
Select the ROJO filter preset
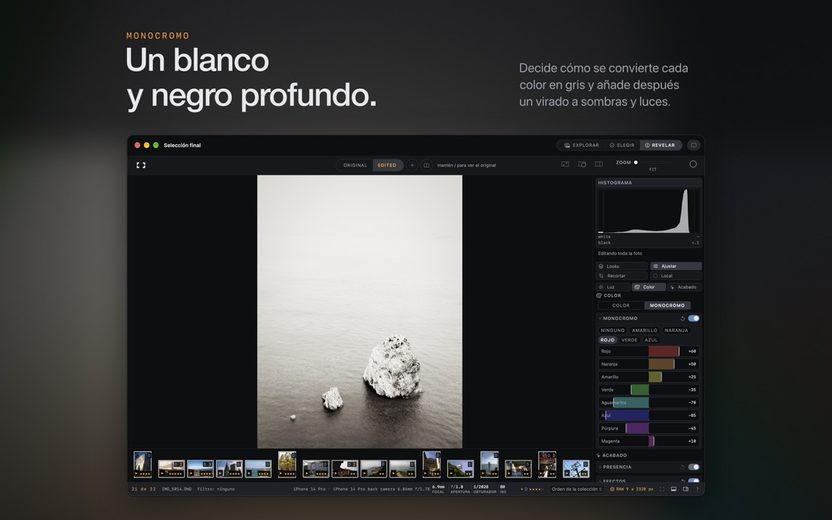(x=608, y=340)
